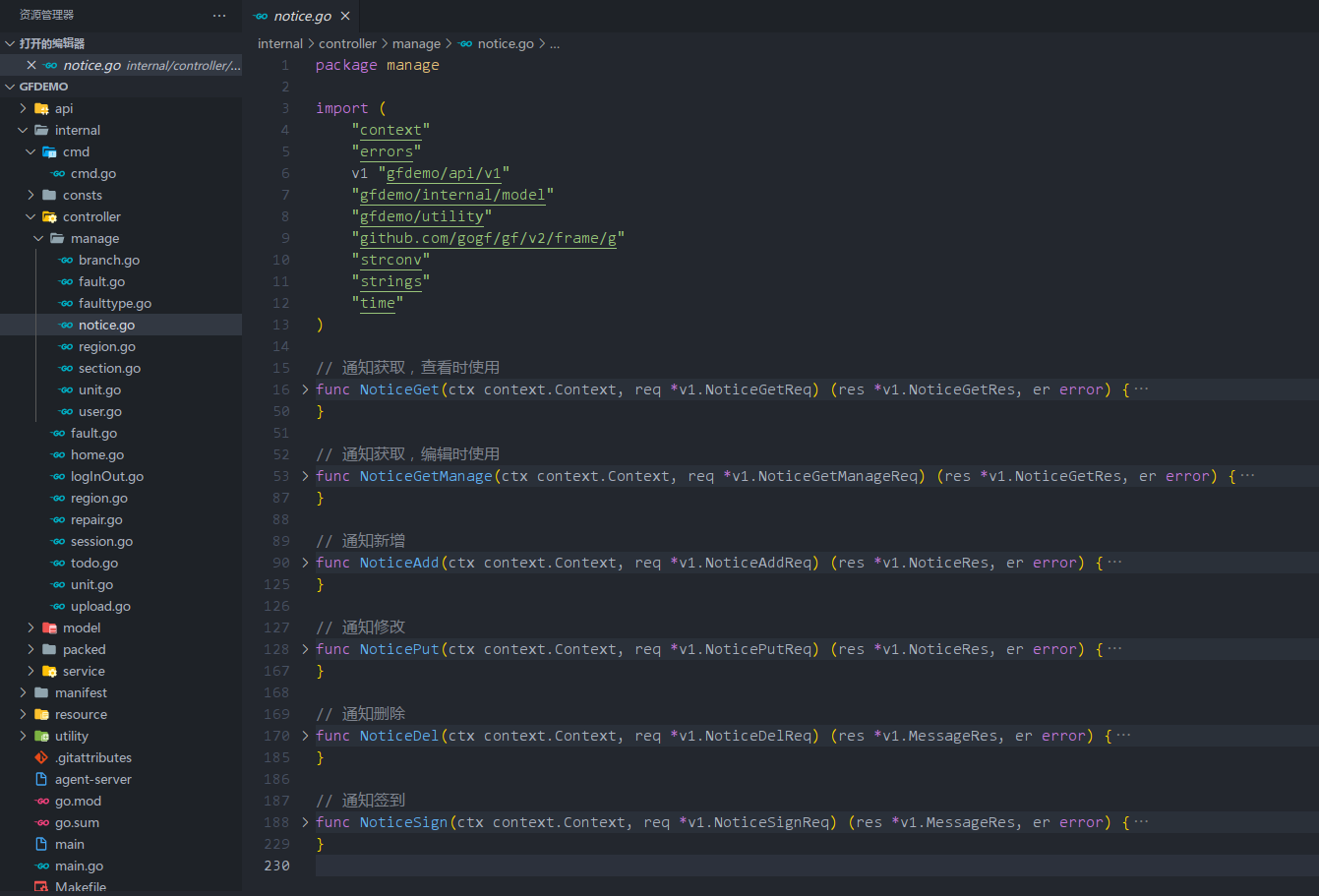
Task: Select the notice.go editor tab
Action: click(302, 16)
